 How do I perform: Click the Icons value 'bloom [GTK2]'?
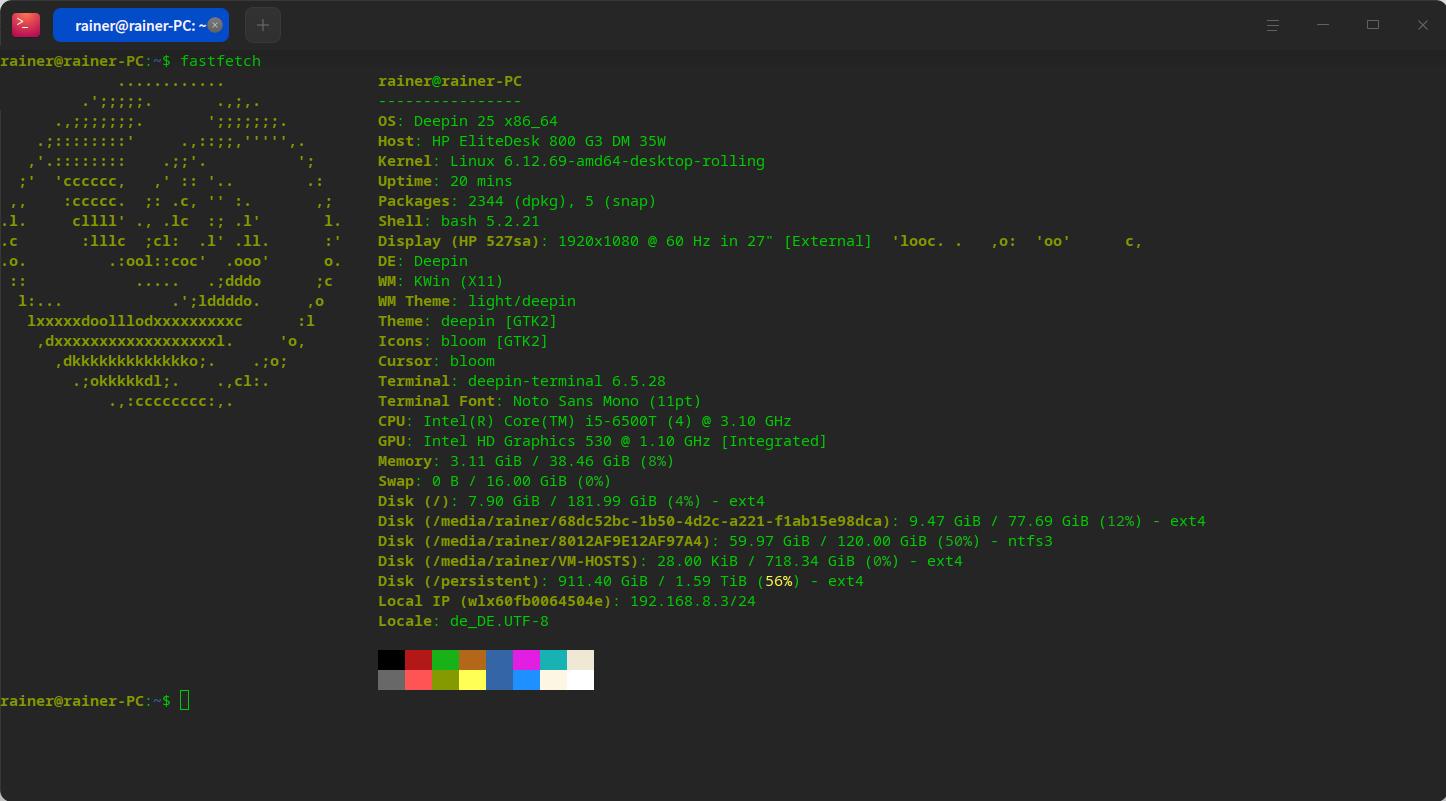[x=495, y=341]
